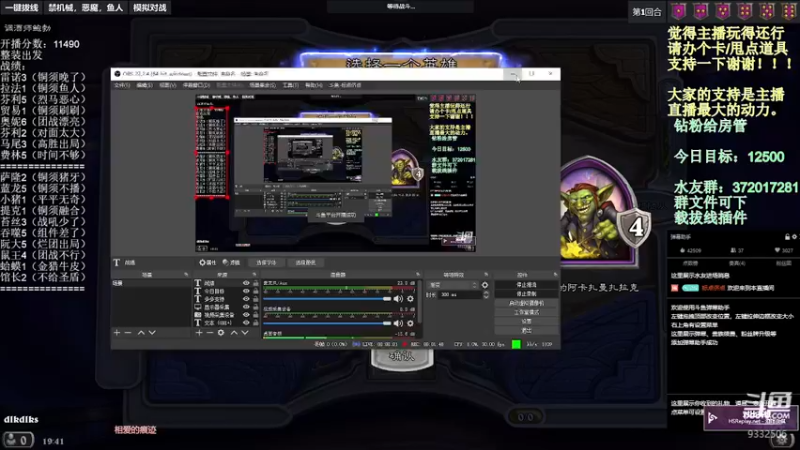Click 选择颜色 select color button
The width and height of the screenshot is (800, 450).
click(x=305, y=262)
